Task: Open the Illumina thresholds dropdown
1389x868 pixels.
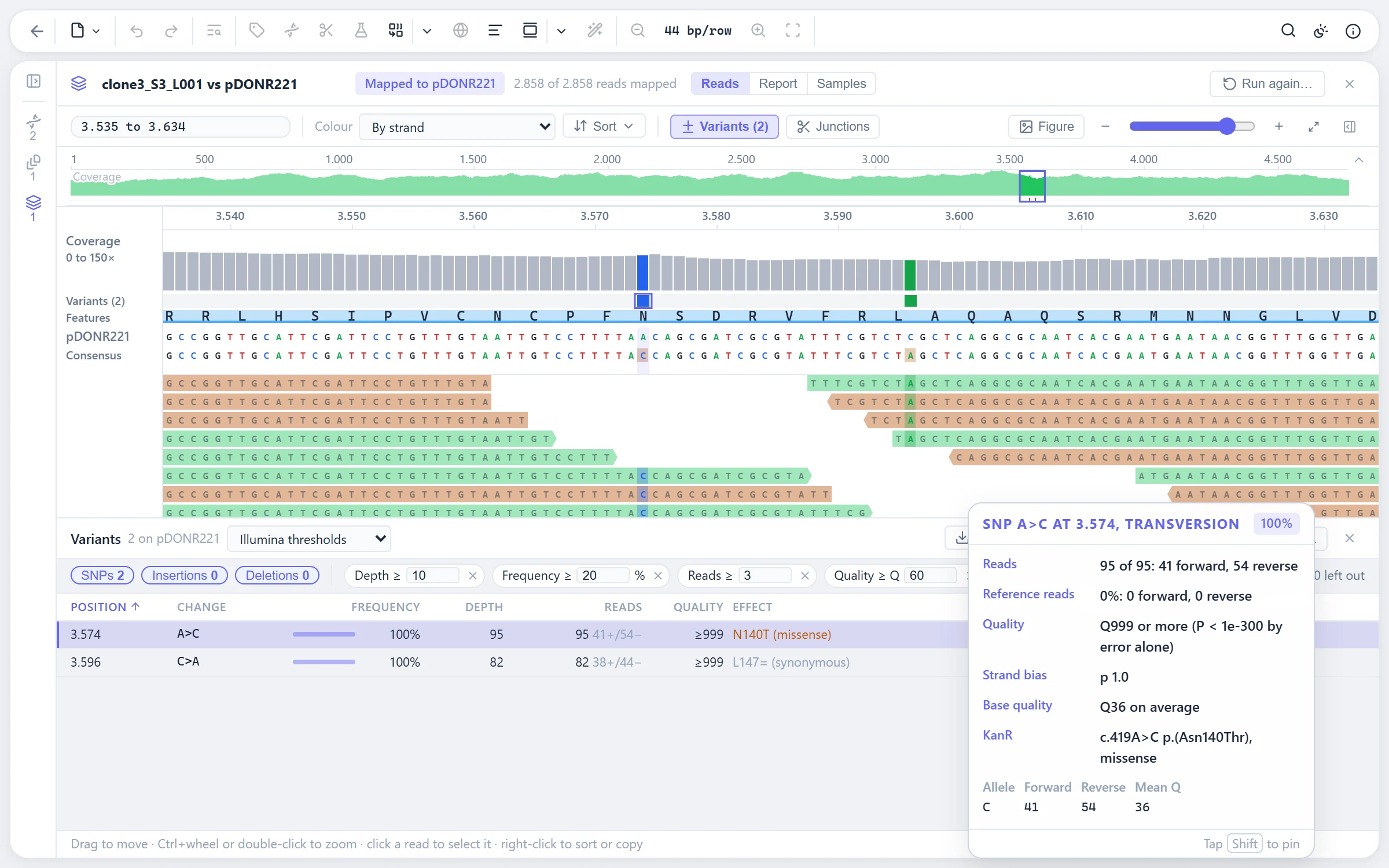Action: [x=309, y=539]
